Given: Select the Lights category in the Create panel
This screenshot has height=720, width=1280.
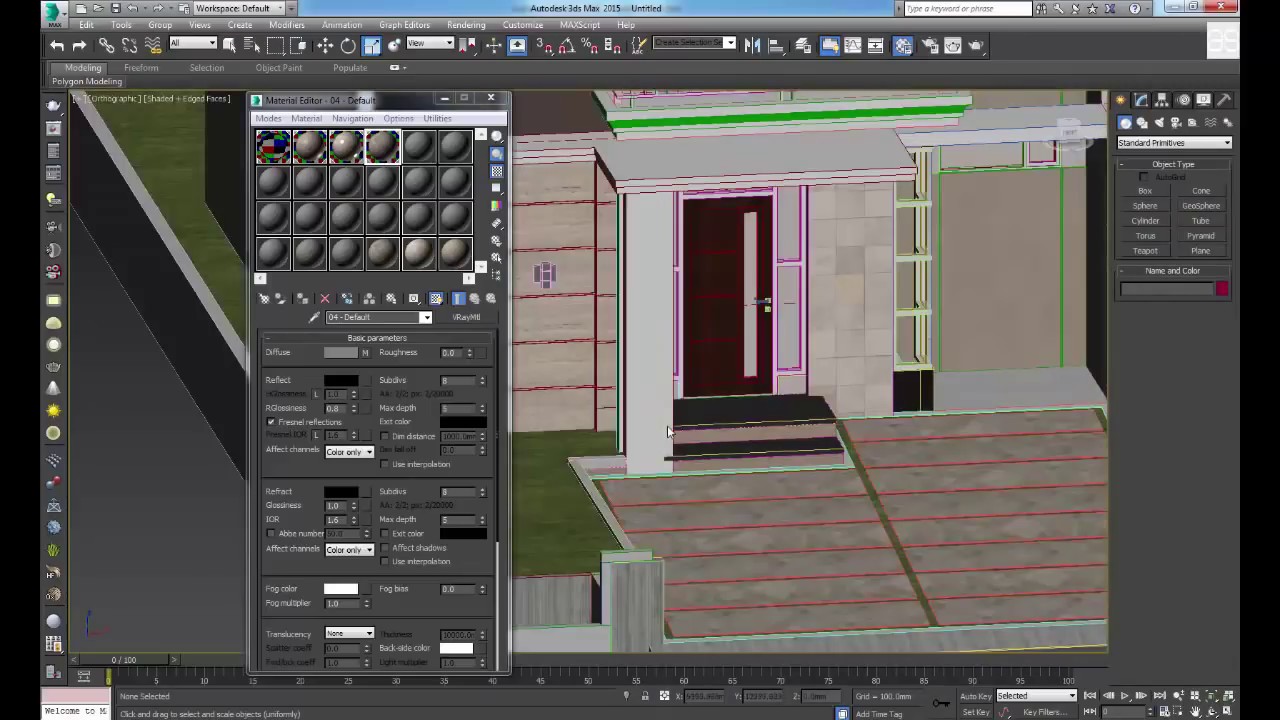Looking at the screenshot, I should point(1159,123).
